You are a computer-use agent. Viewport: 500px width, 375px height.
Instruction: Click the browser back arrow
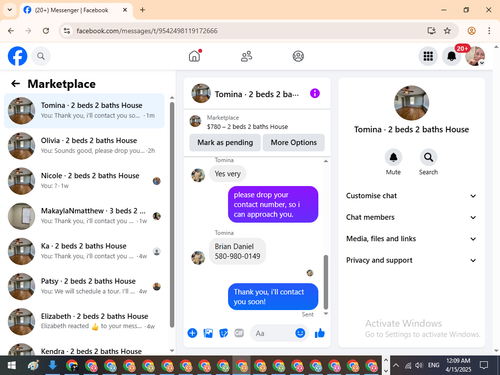(x=11, y=31)
